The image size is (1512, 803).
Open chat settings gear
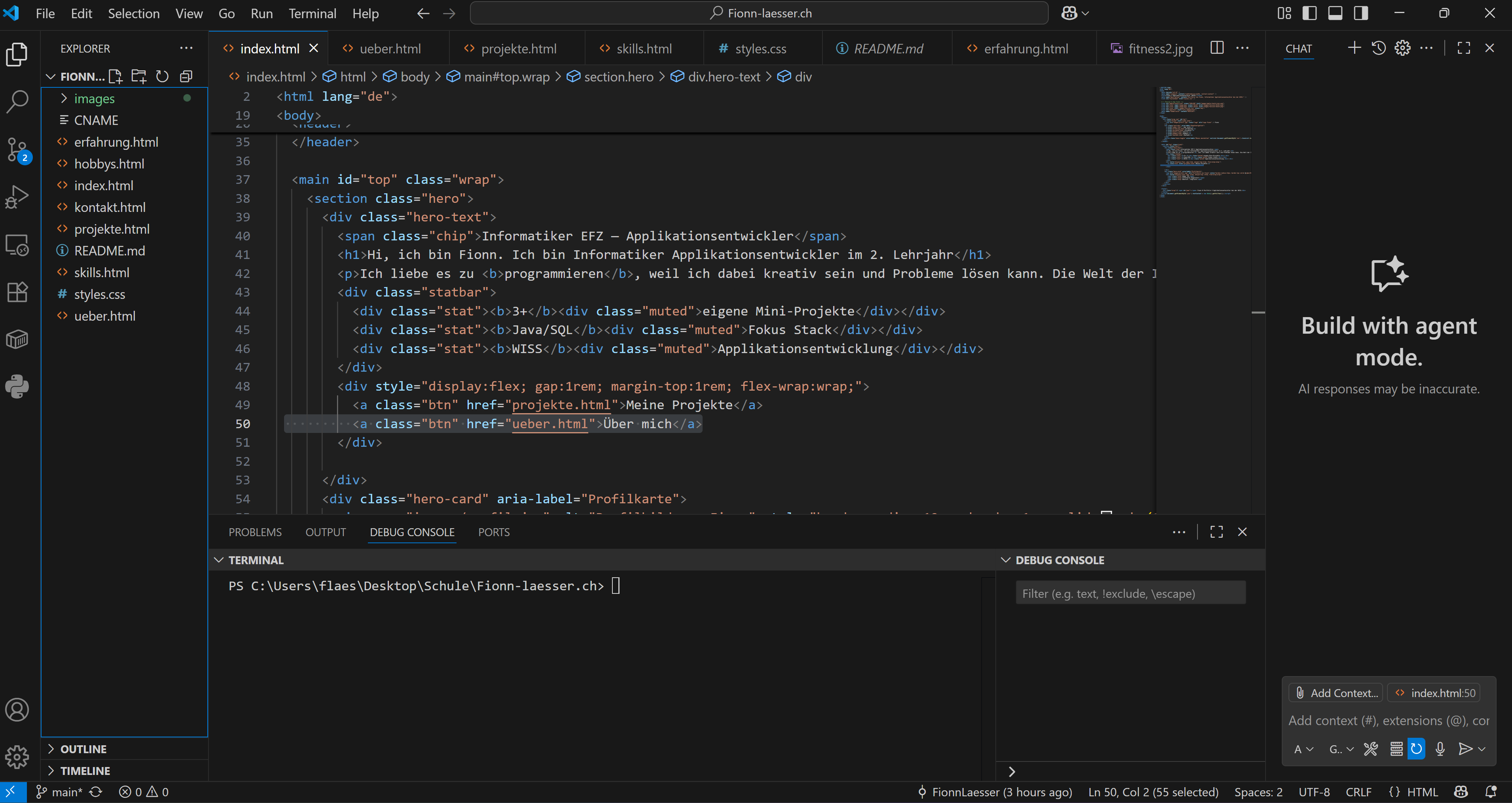1402,48
